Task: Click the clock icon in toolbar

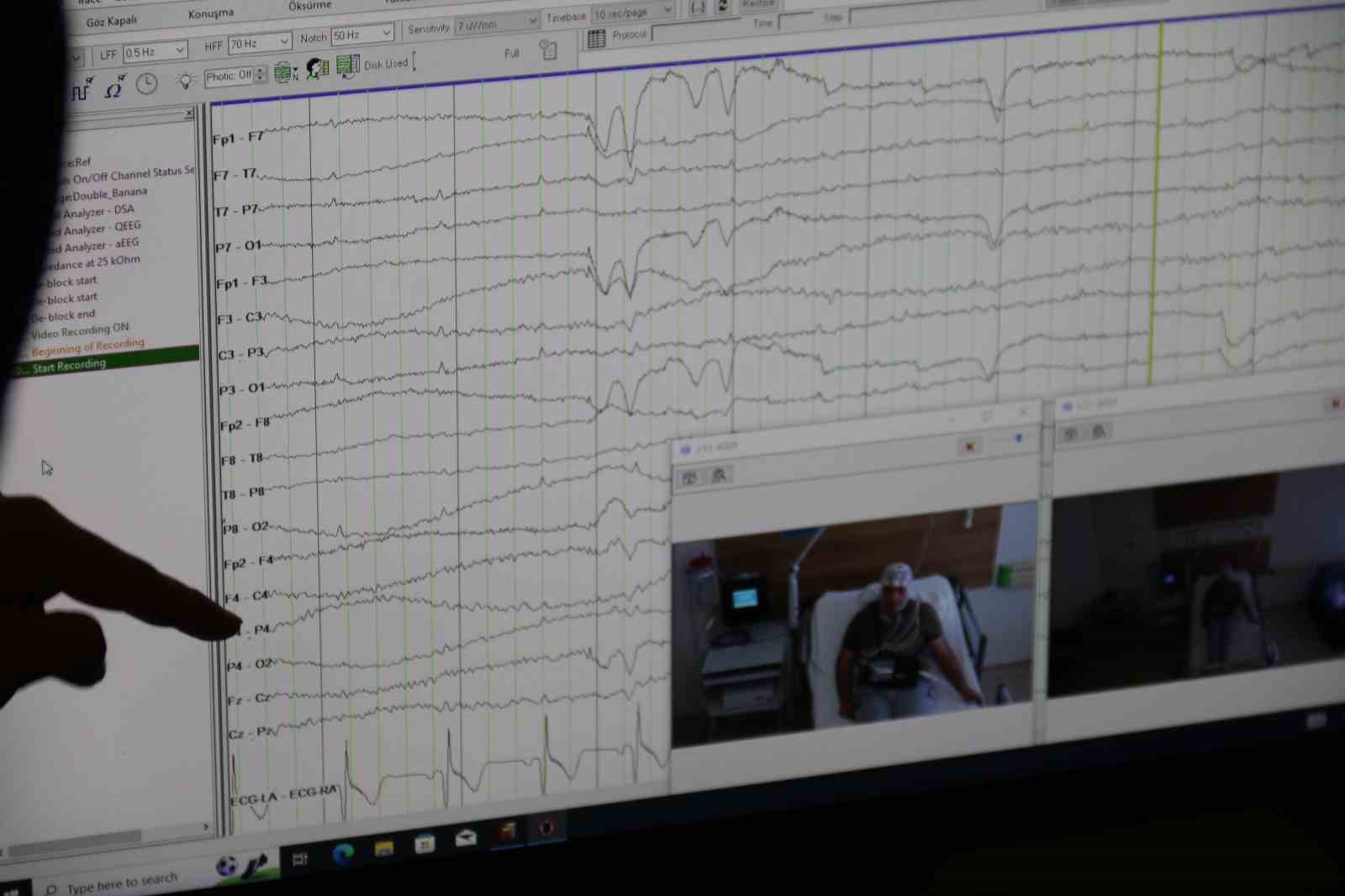Action: point(146,83)
